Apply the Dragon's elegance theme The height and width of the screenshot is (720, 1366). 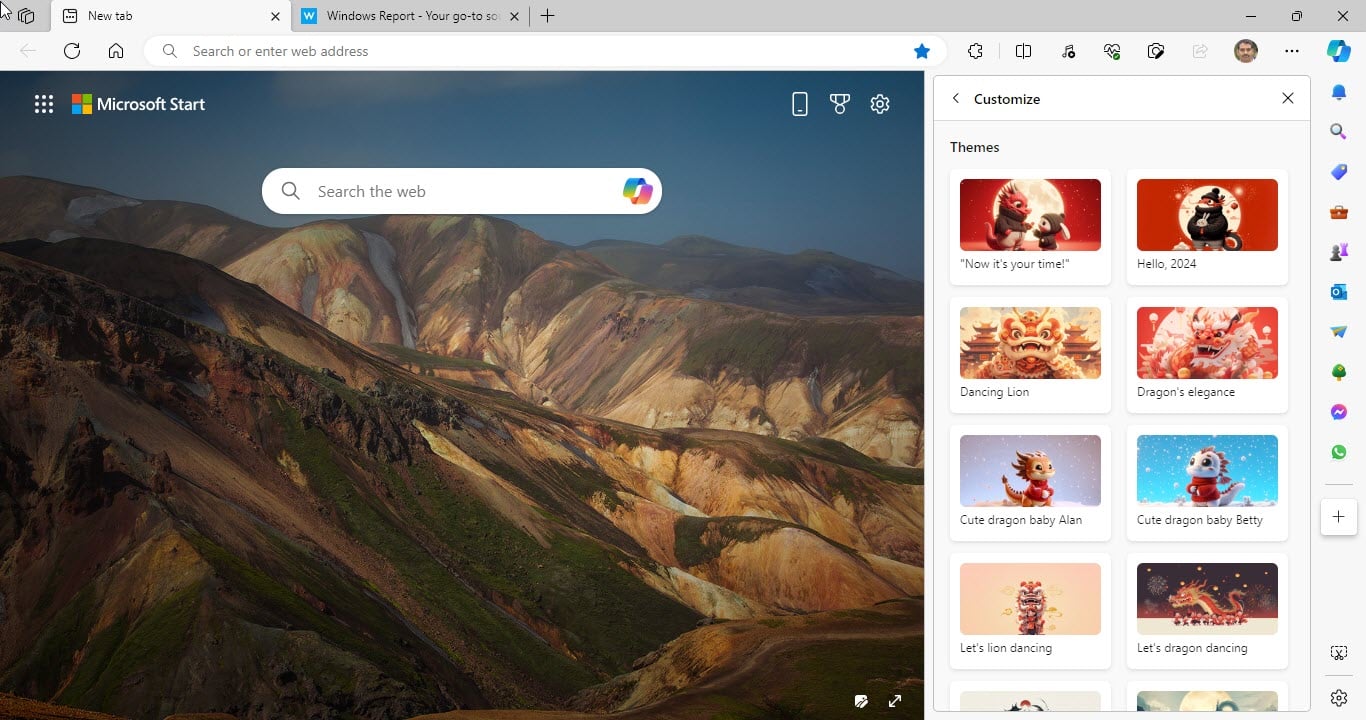(1207, 355)
